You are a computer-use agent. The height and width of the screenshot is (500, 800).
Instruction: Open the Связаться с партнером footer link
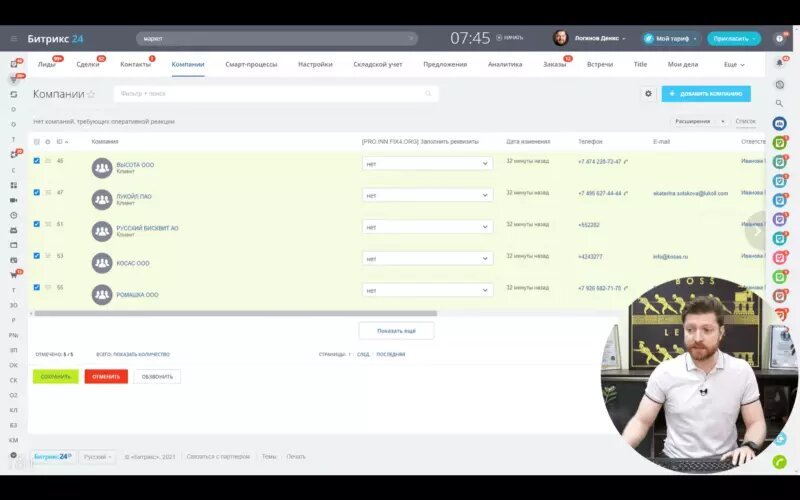click(218, 457)
